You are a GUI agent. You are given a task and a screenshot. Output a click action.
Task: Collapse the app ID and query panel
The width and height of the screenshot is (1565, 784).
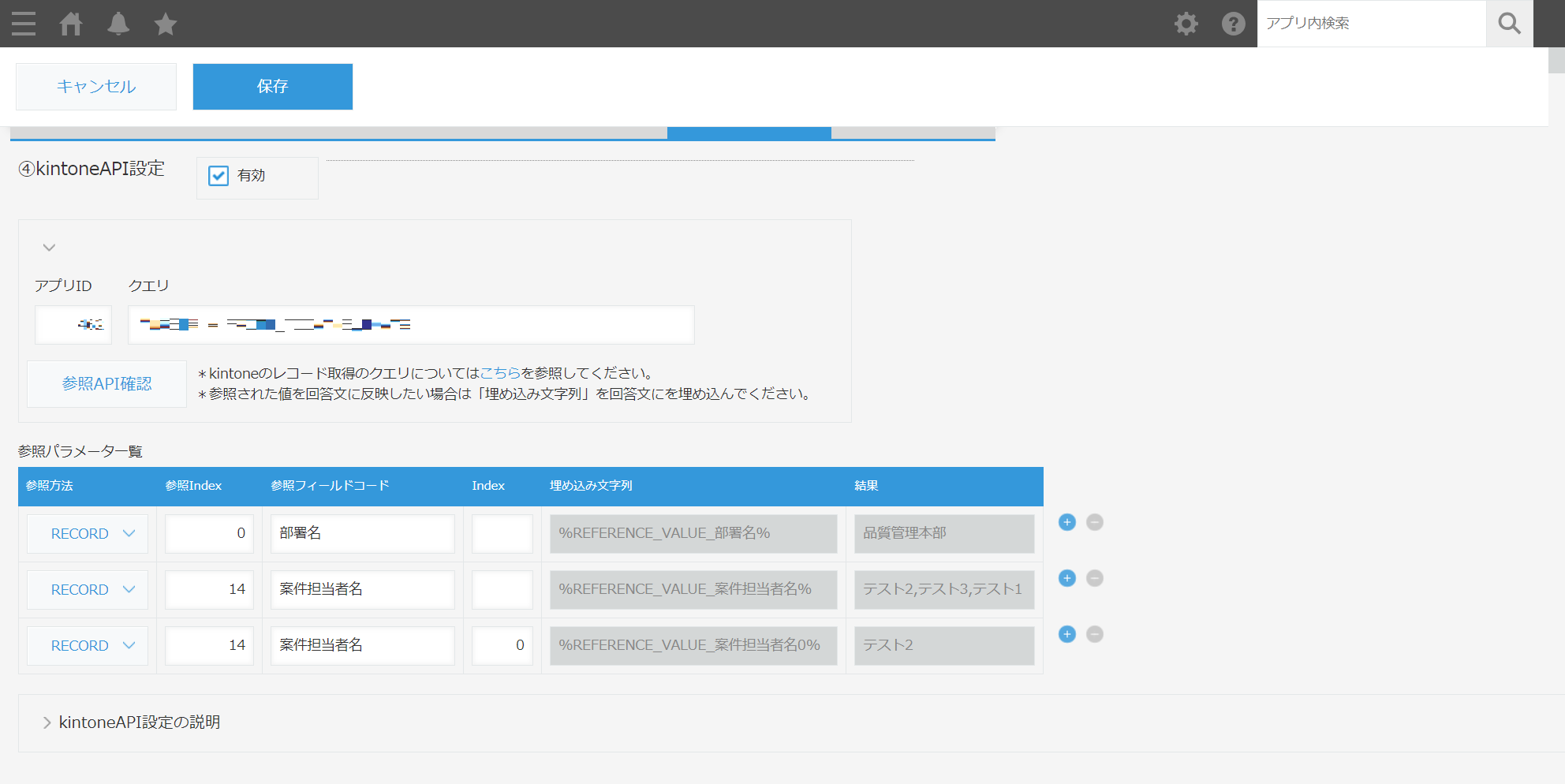[x=49, y=248]
